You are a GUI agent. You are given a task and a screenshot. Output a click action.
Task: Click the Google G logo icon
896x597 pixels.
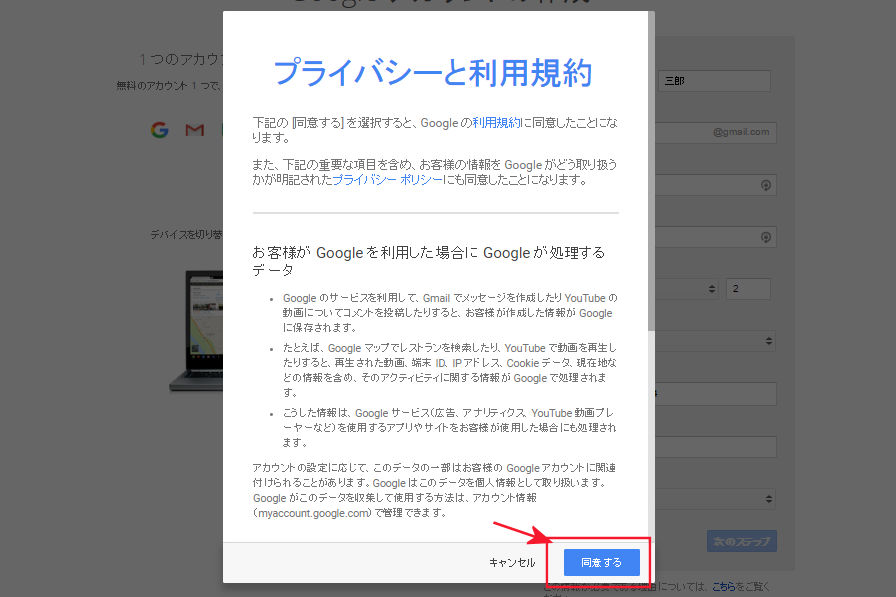pos(160,130)
